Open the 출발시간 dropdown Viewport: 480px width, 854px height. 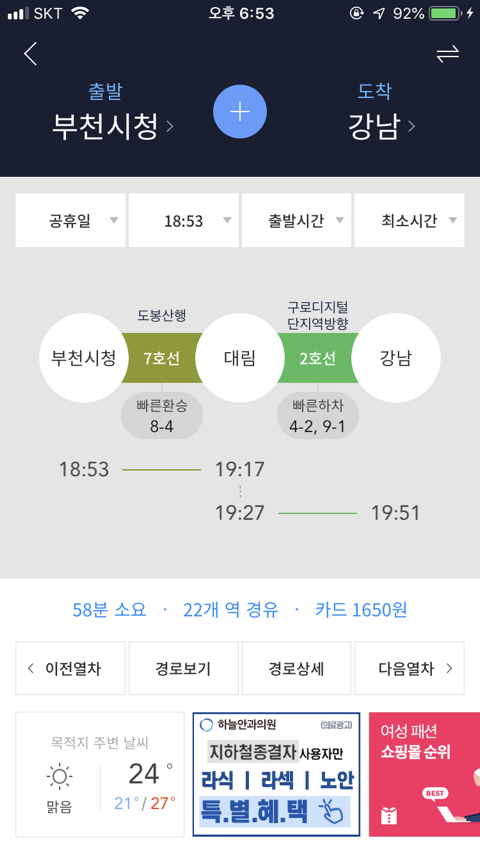pyautogui.click(x=296, y=221)
